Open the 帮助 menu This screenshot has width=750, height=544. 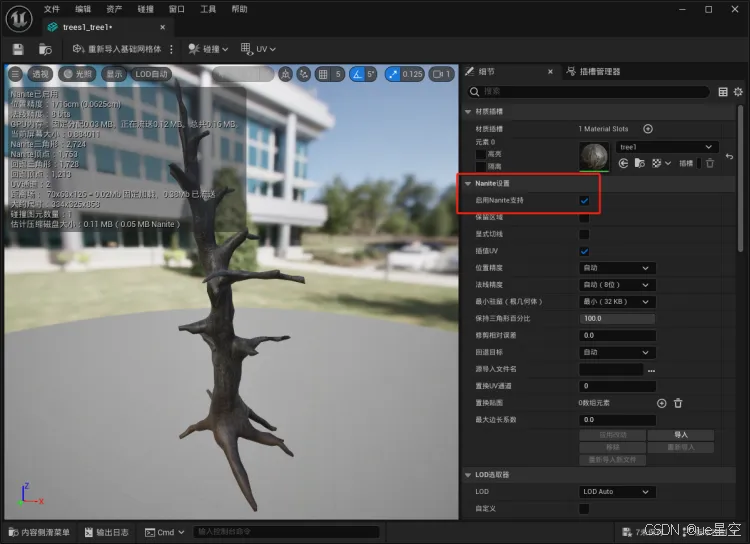coord(239,9)
